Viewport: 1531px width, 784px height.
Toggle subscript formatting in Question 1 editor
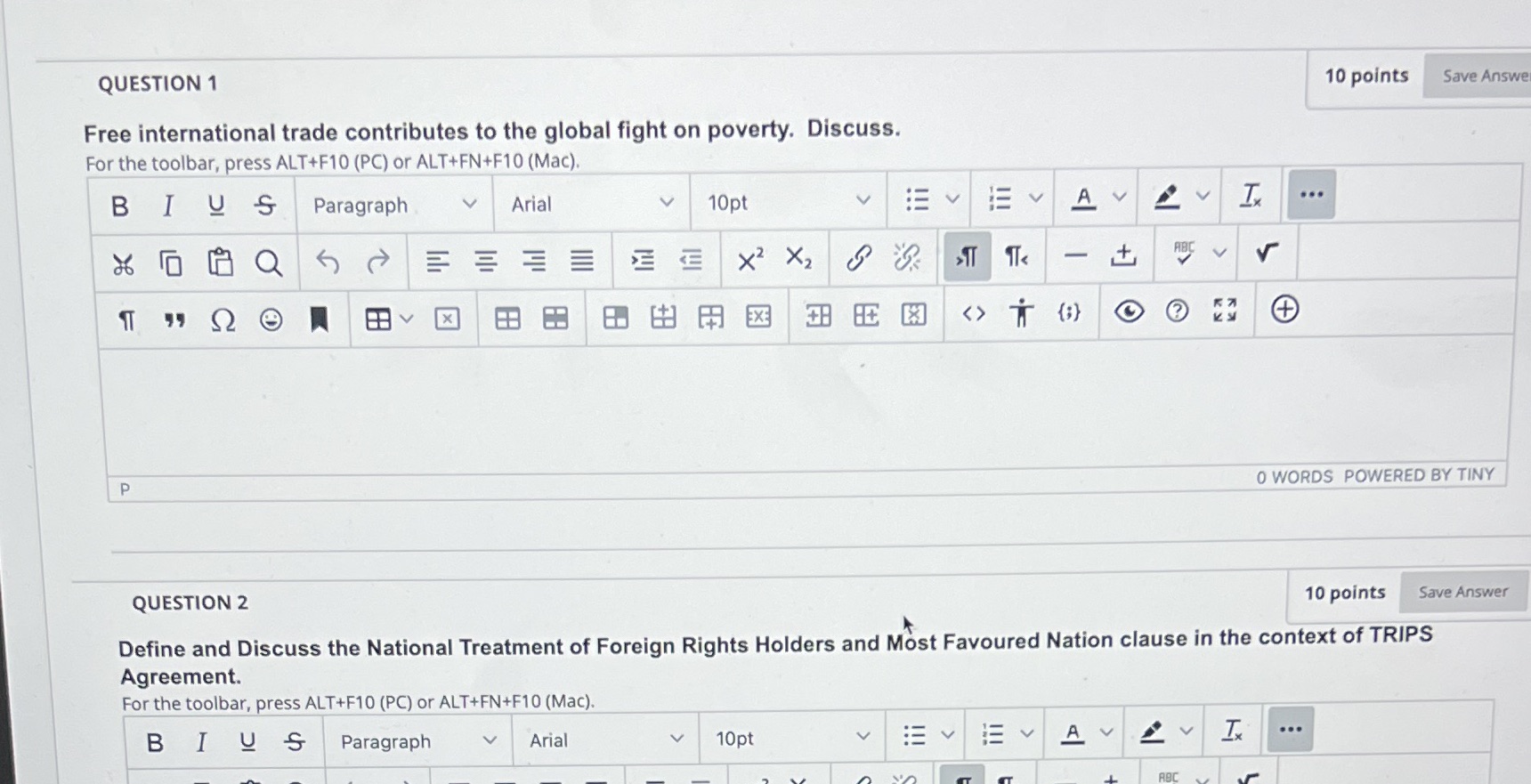[x=798, y=258]
